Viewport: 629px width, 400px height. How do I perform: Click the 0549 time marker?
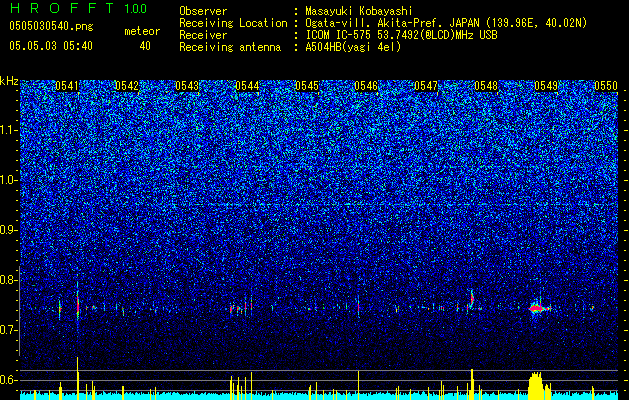tap(546, 86)
